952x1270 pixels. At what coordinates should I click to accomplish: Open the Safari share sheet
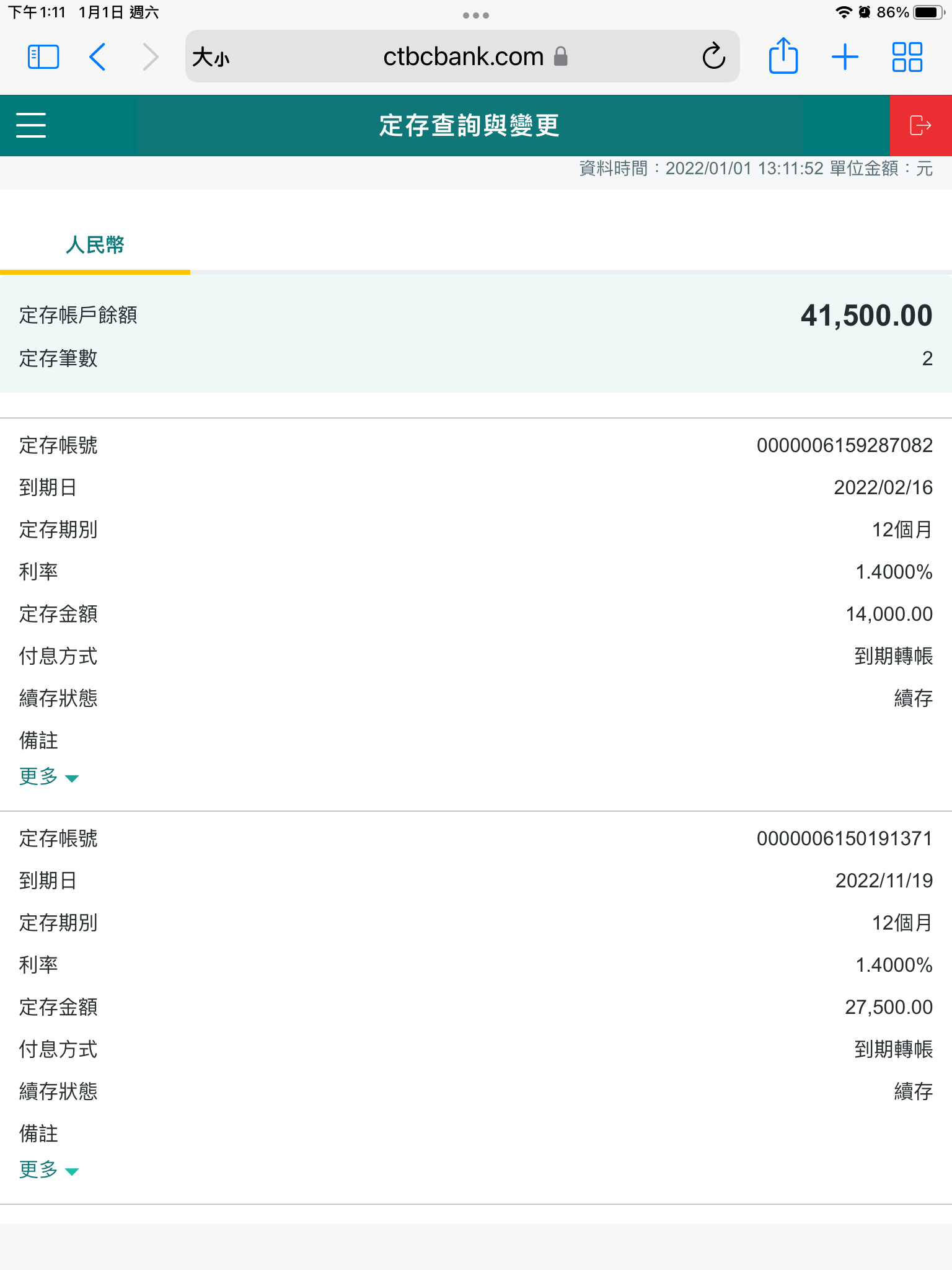point(783,57)
